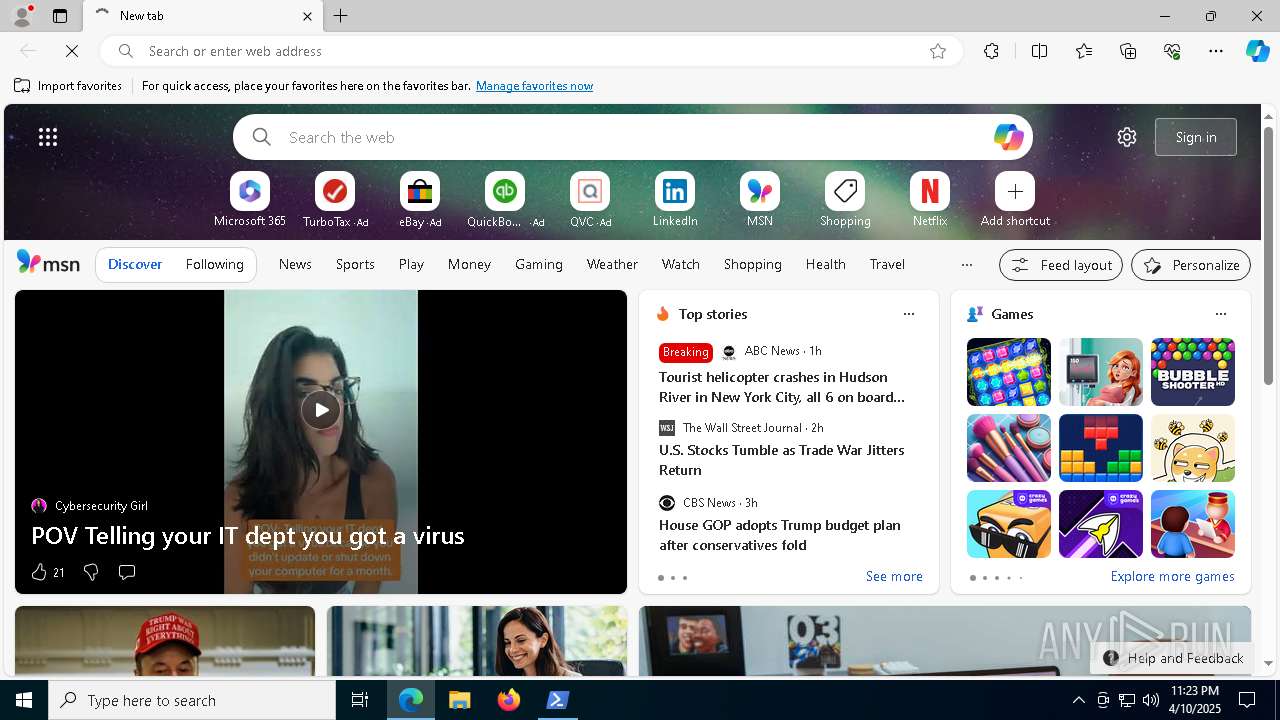The width and height of the screenshot is (1280, 720).
Task: Open the Collections toolbar button
Action: [x=1128, y=51]
